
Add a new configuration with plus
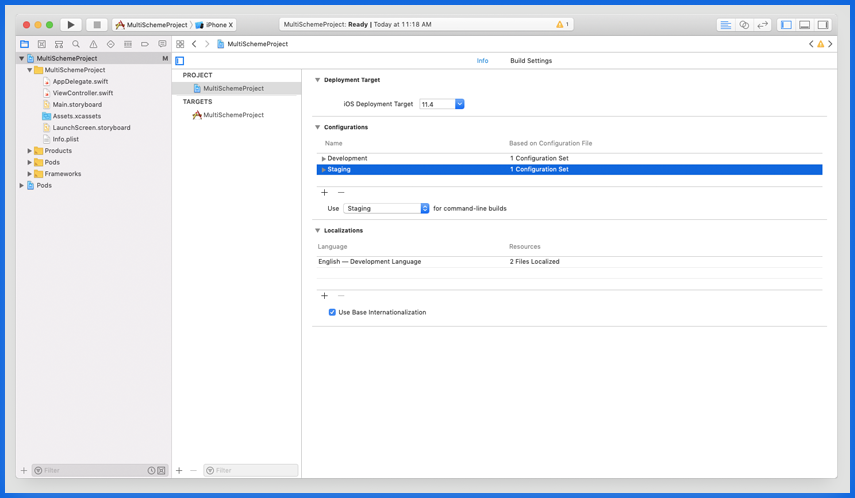pos(324,193)
